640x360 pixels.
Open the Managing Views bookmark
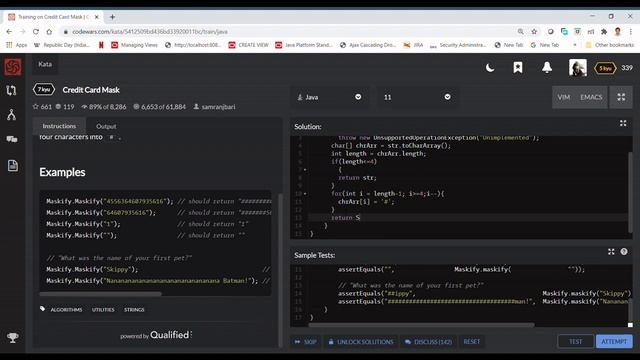[134, 45]
